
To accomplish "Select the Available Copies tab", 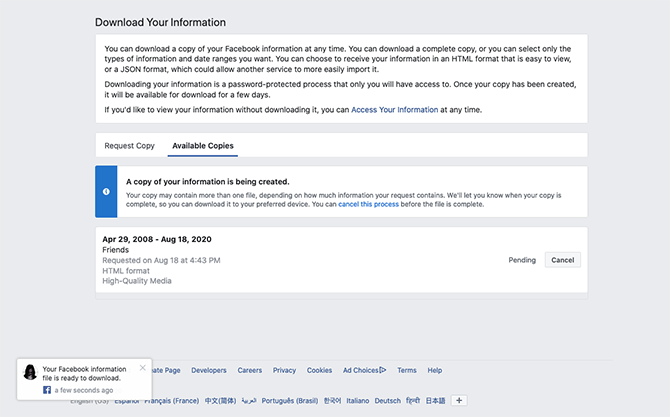I will pos(203,146).
